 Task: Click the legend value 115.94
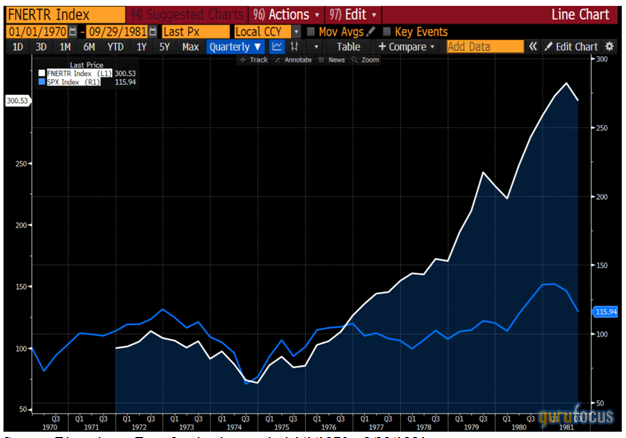[x=125, y=82]
